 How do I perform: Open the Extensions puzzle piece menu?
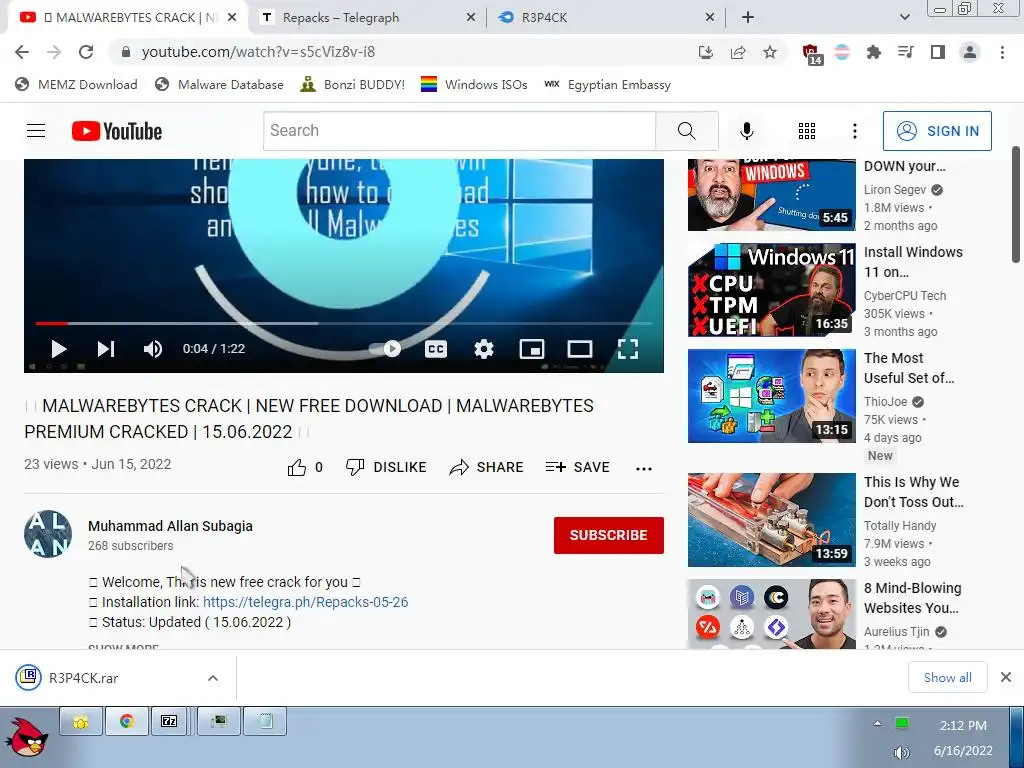(x=873, y=52)
